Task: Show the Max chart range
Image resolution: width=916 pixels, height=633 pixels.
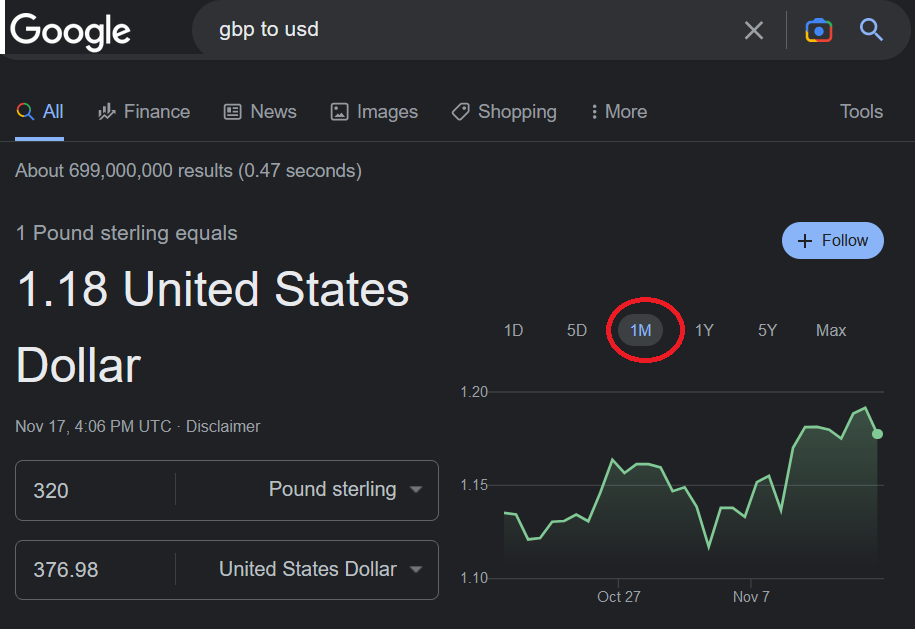Action: click(x=831, y=330)
